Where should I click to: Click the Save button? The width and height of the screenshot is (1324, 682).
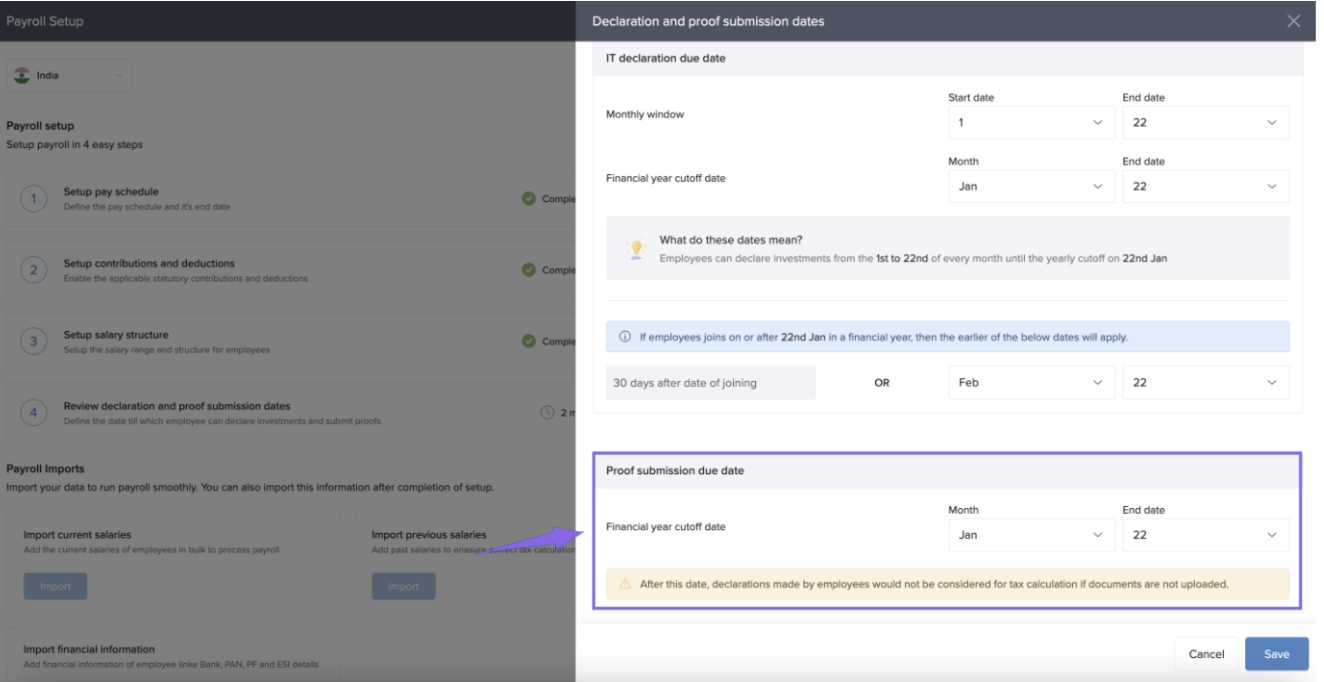pyautogui.click(x=1276, y=654)
